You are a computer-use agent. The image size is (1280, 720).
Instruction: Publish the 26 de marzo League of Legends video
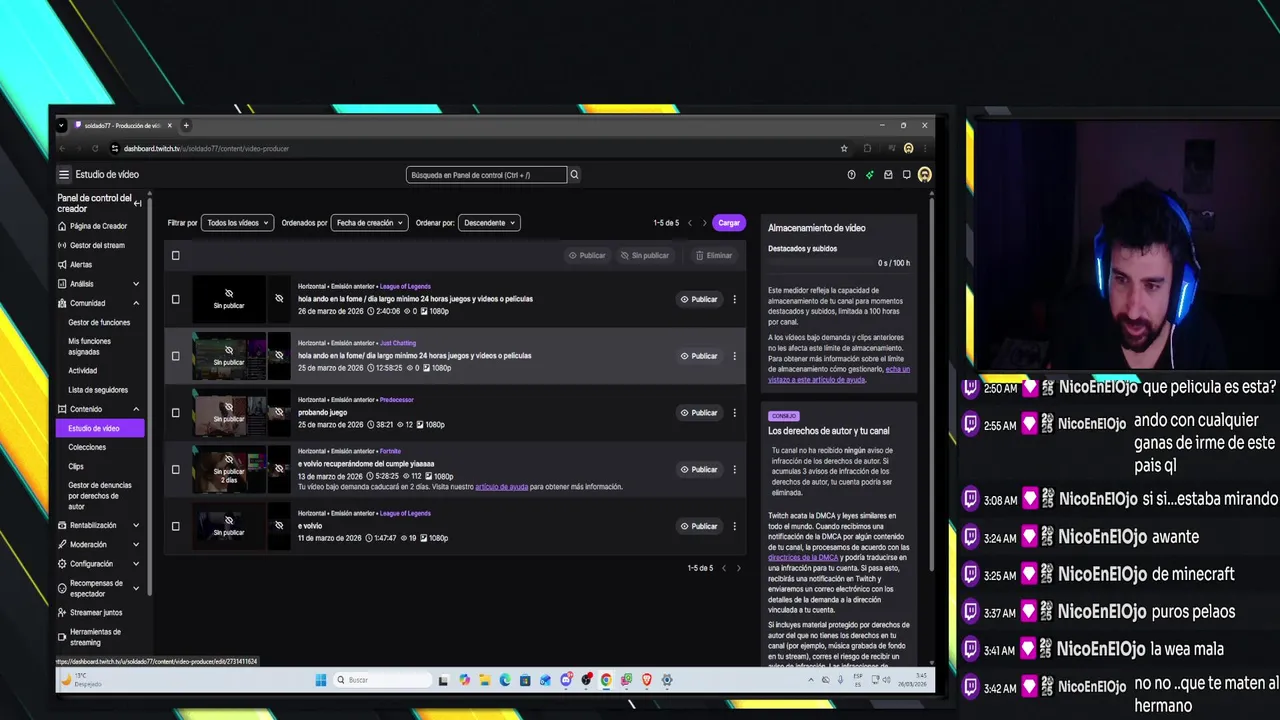point(699,299)
